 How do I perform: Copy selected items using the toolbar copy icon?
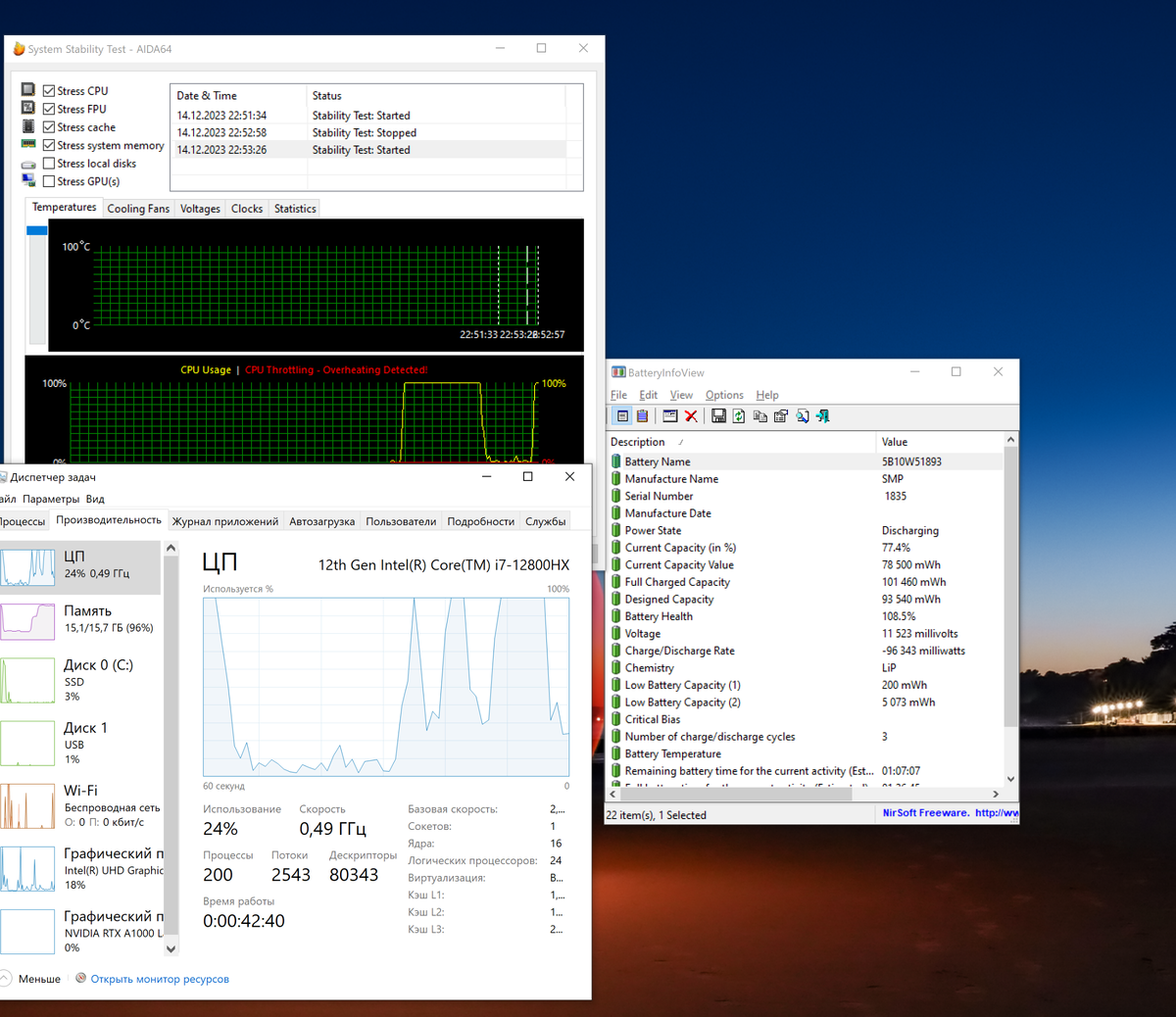click(x=759, y=416)
